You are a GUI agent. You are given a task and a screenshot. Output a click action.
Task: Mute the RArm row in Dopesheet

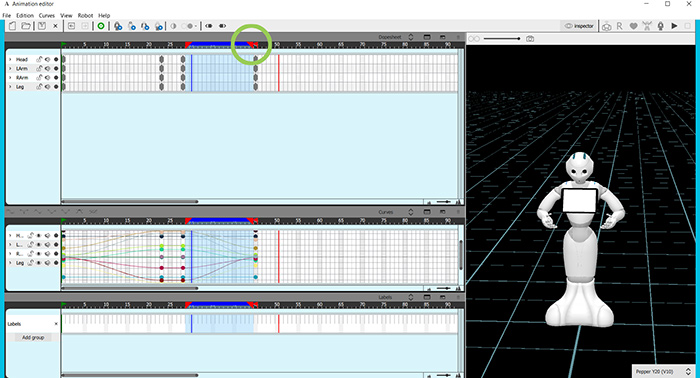click(x=47, y=78)
